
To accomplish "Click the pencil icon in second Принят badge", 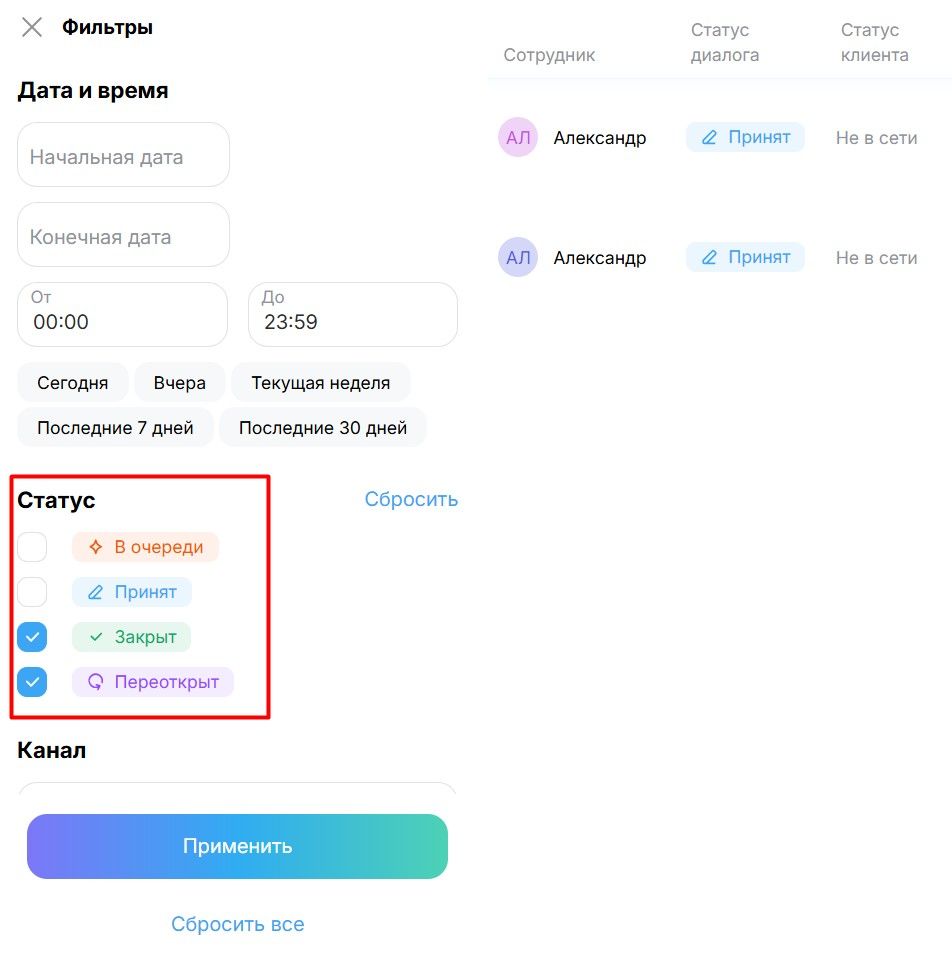I will point(710,258).
